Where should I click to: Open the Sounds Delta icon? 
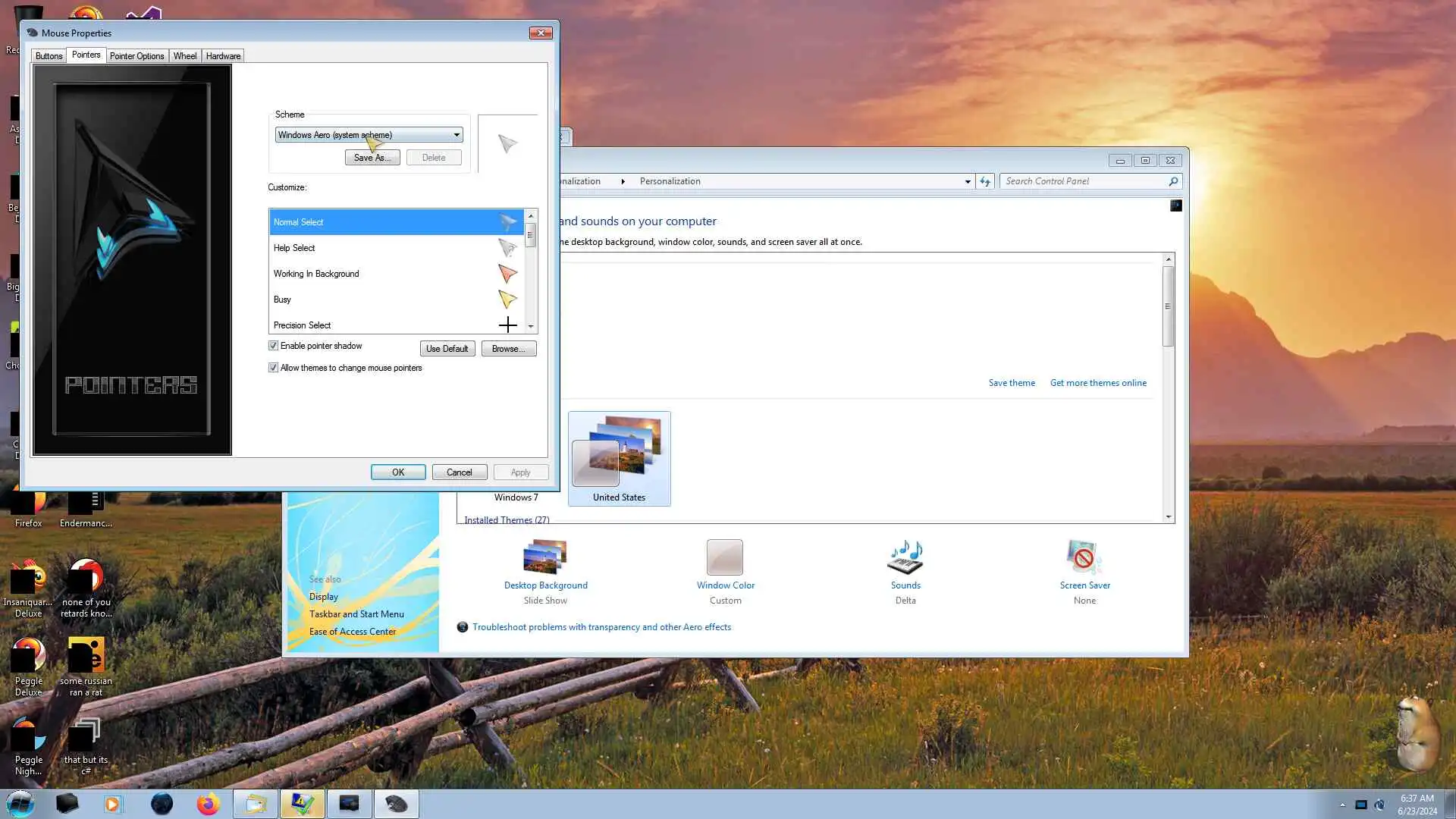(905, 558)
